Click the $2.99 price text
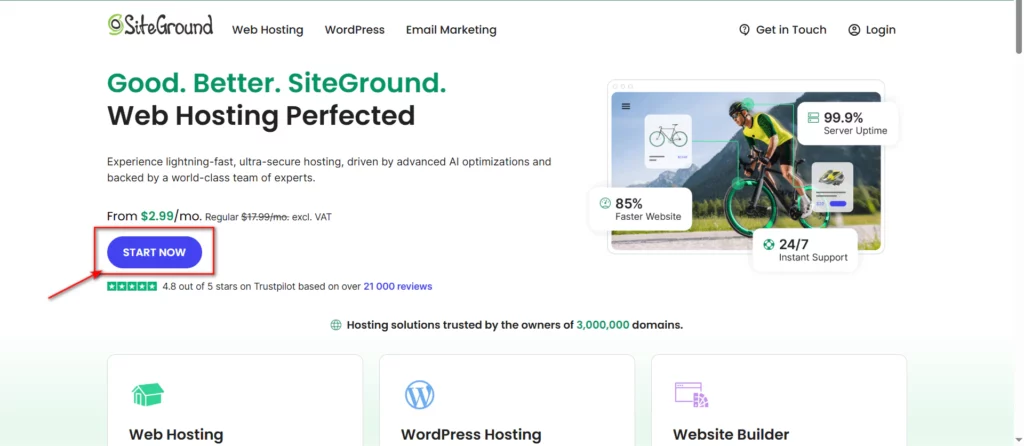Viewport: 1024px width, 446px height. [157, 216]
